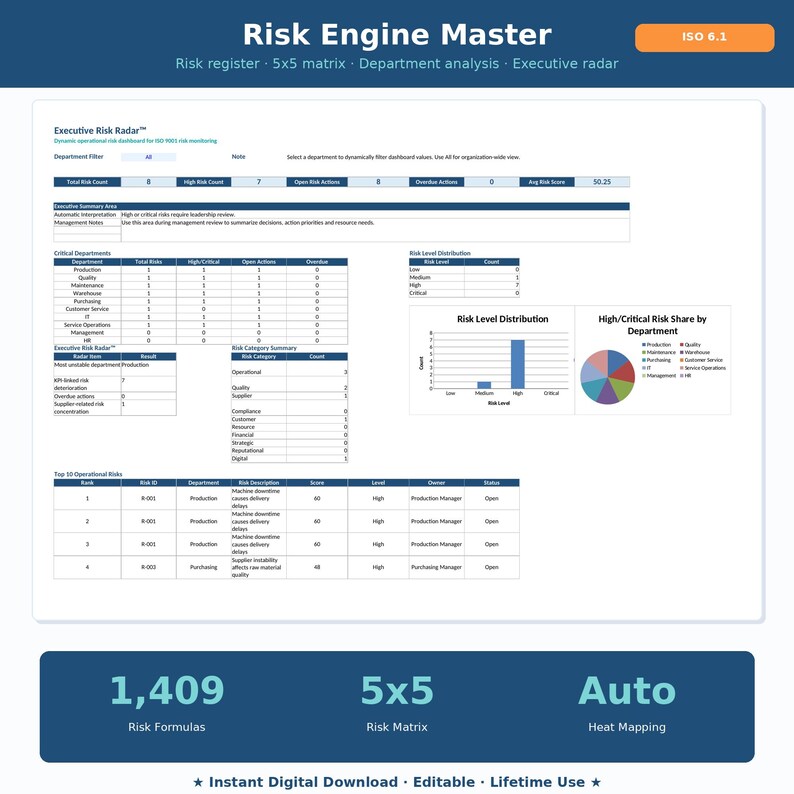Click risk ID R-003 in the risks table
Viewport: 794px width, 794px height.
point(148,568)
